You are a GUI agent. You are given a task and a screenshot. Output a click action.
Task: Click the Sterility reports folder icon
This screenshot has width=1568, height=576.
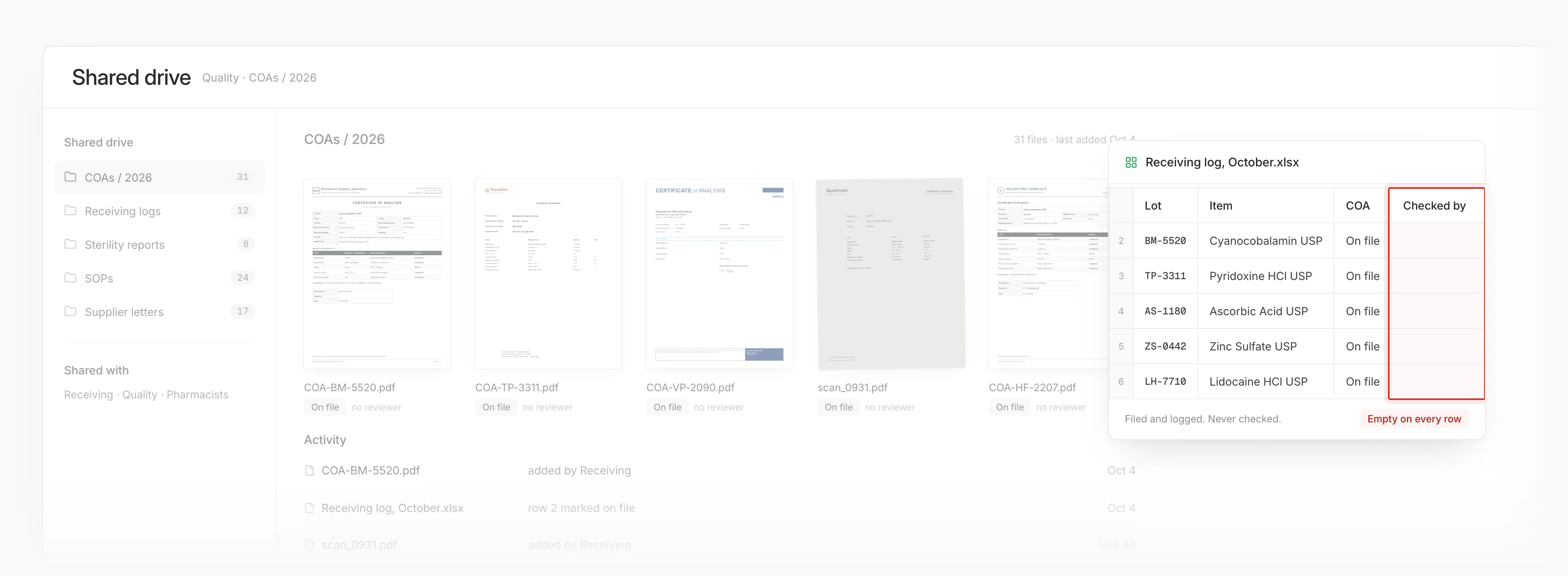click(x=71, y=244)
